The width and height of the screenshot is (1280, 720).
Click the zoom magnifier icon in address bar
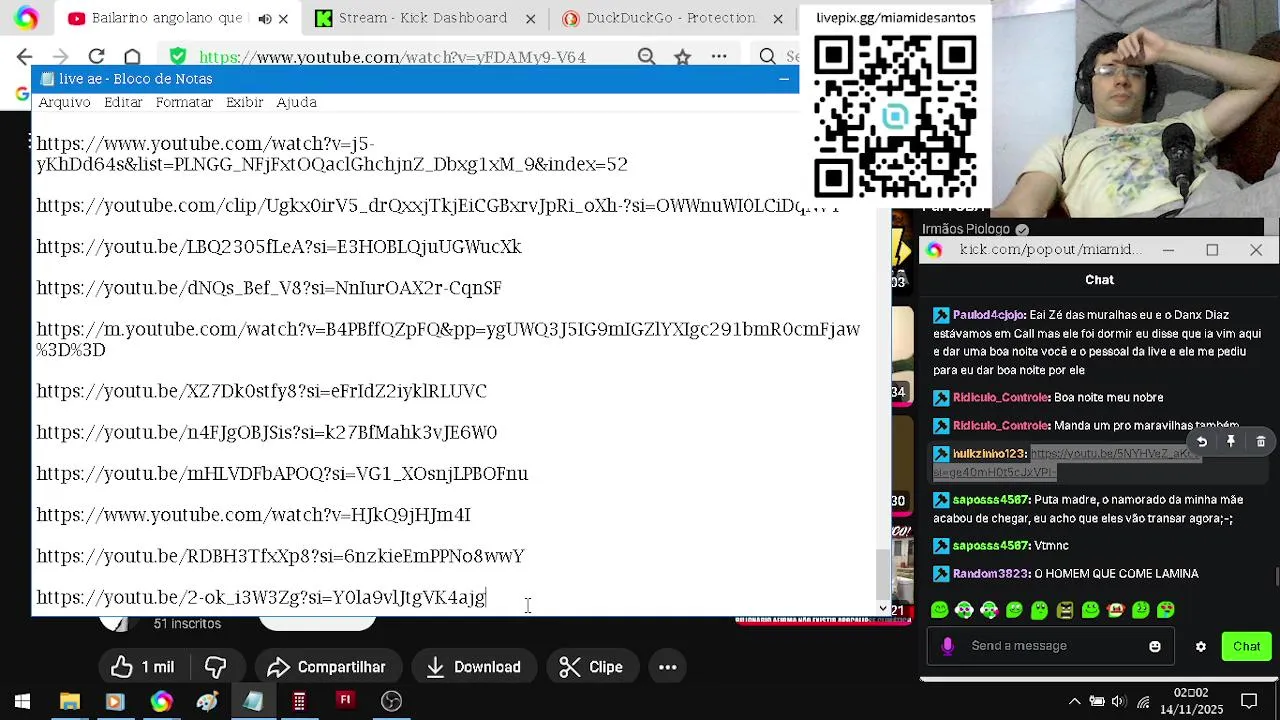[x=647, y=57]
